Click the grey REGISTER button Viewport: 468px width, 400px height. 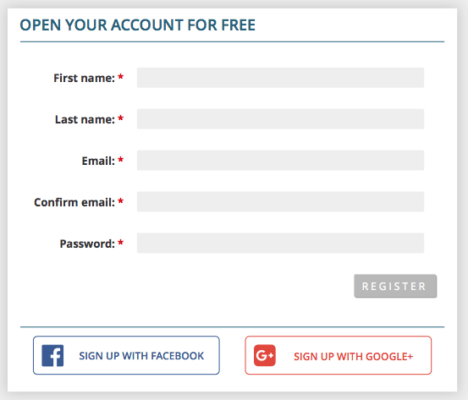pos(395,286)
